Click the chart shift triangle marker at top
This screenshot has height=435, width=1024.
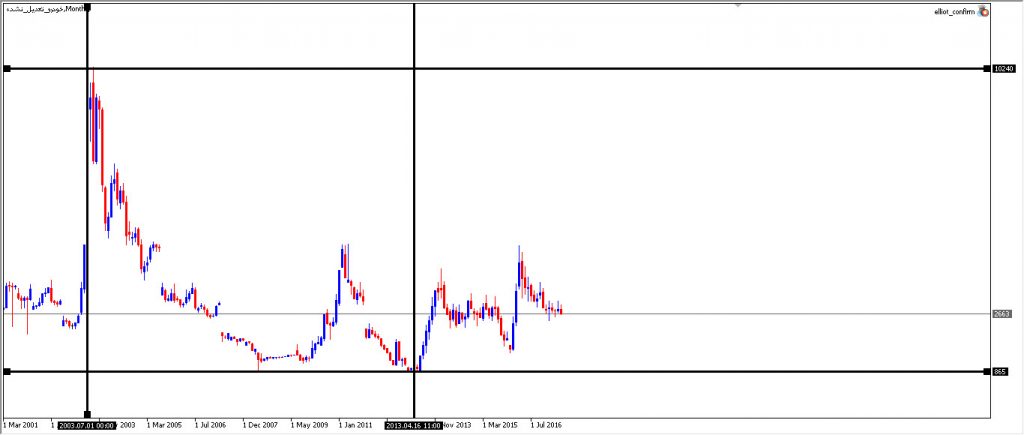tap(738, 5)
